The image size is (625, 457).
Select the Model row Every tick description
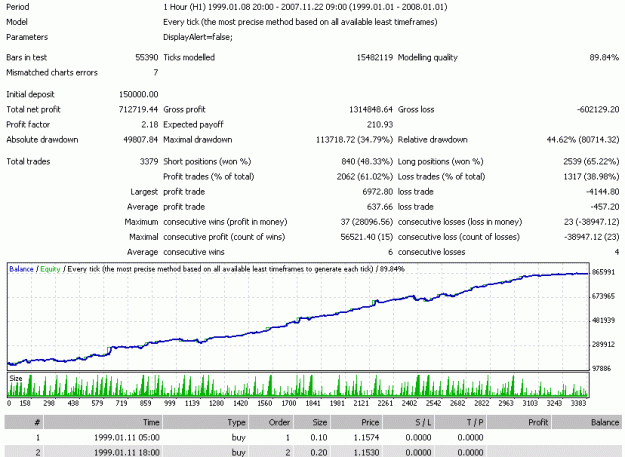[x=300, y=22]
